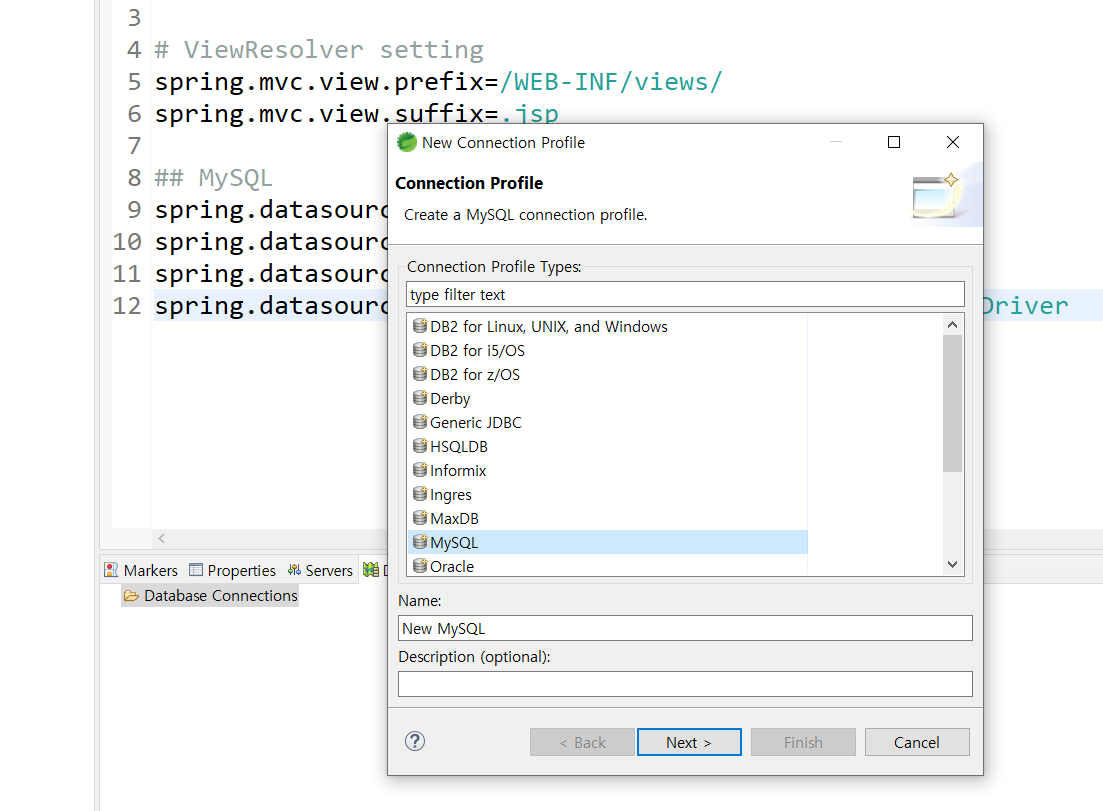Click the DB2 for i5/OS database icon

point(420,350)
